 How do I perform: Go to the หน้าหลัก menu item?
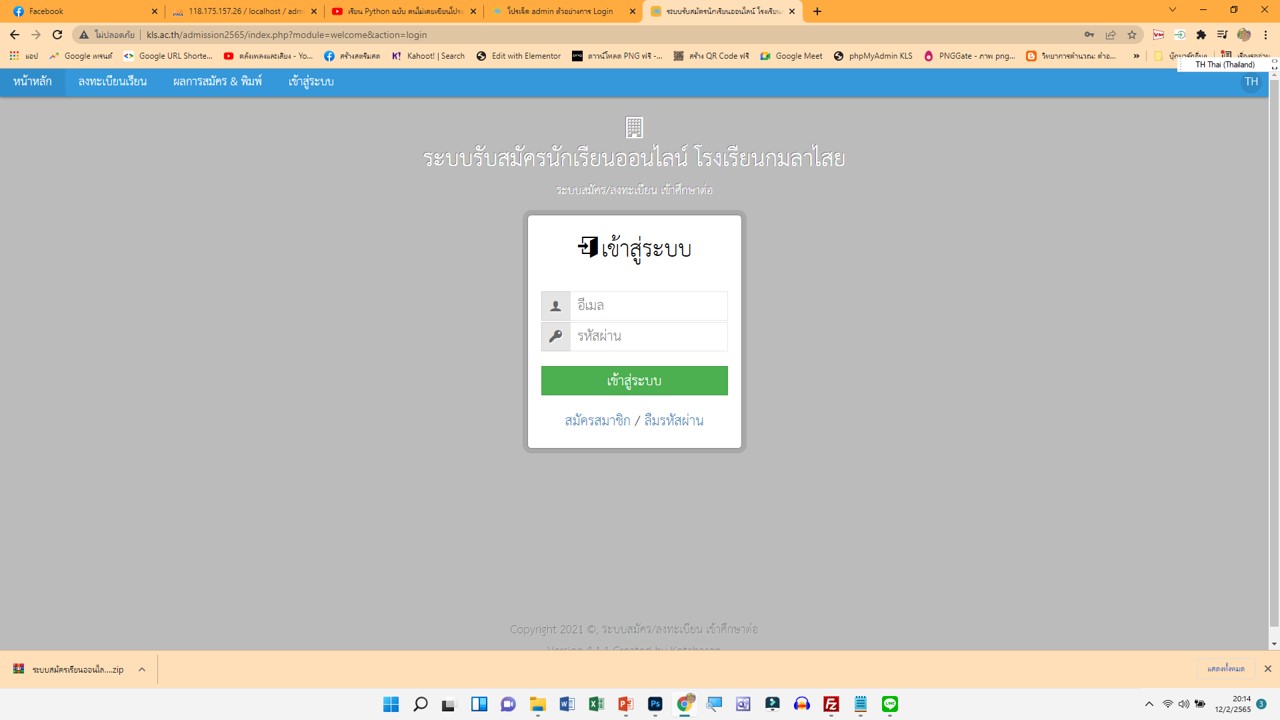point(32,82)
